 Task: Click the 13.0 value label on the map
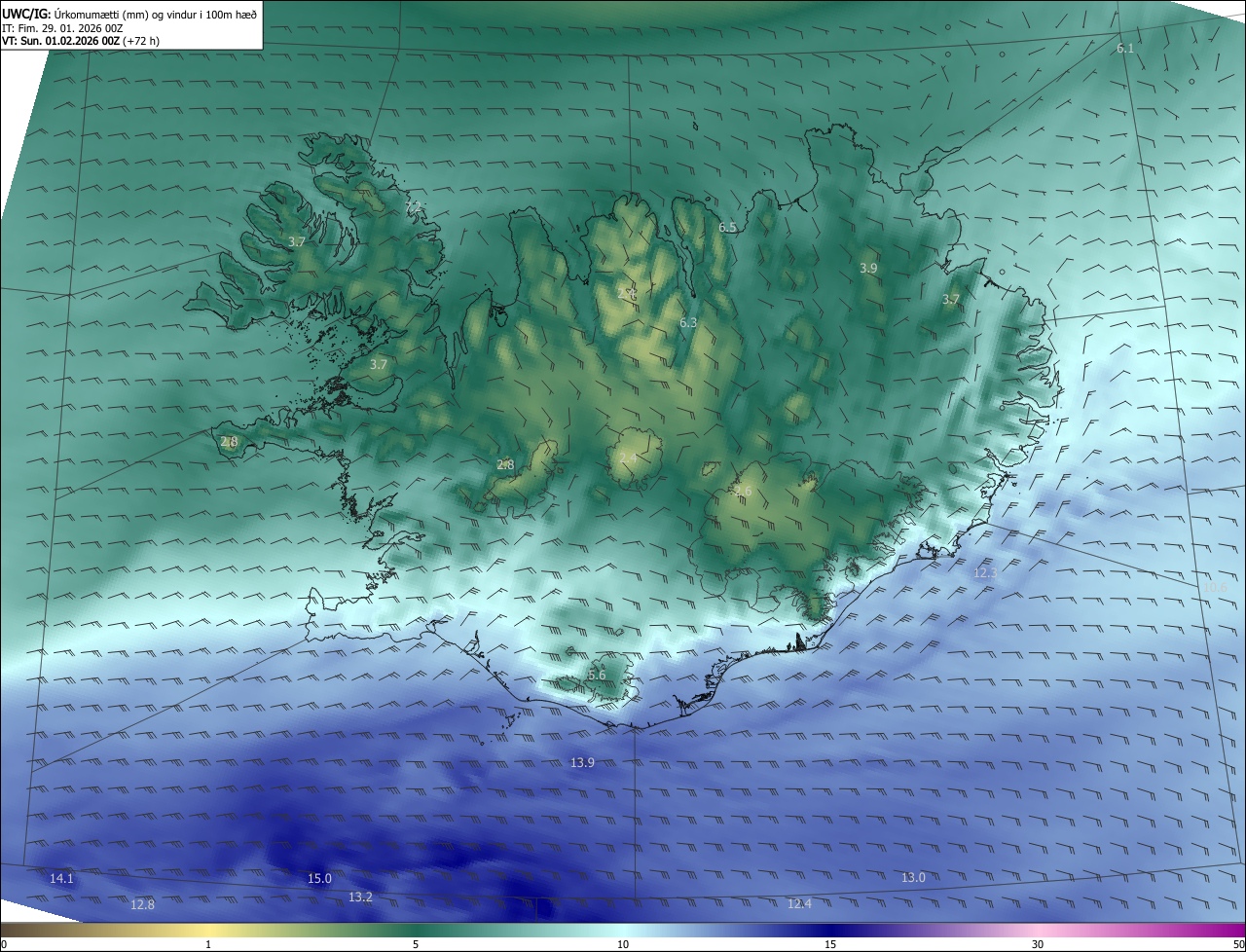[x=913, y=877]
